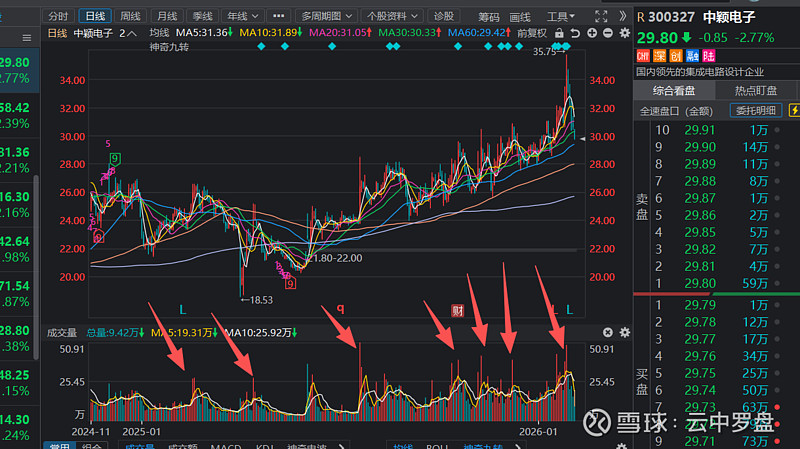Zoom in chart with plus icon
The width and height of the screenshot is (800, 449).
pos(592,33)
